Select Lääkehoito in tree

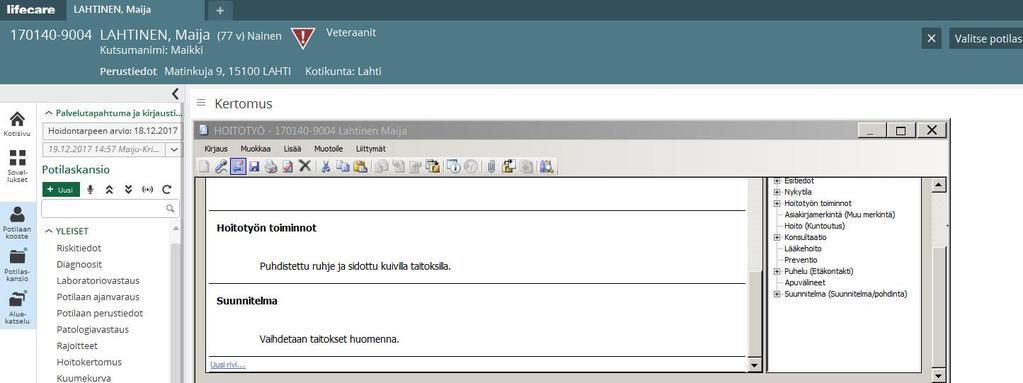802,249
